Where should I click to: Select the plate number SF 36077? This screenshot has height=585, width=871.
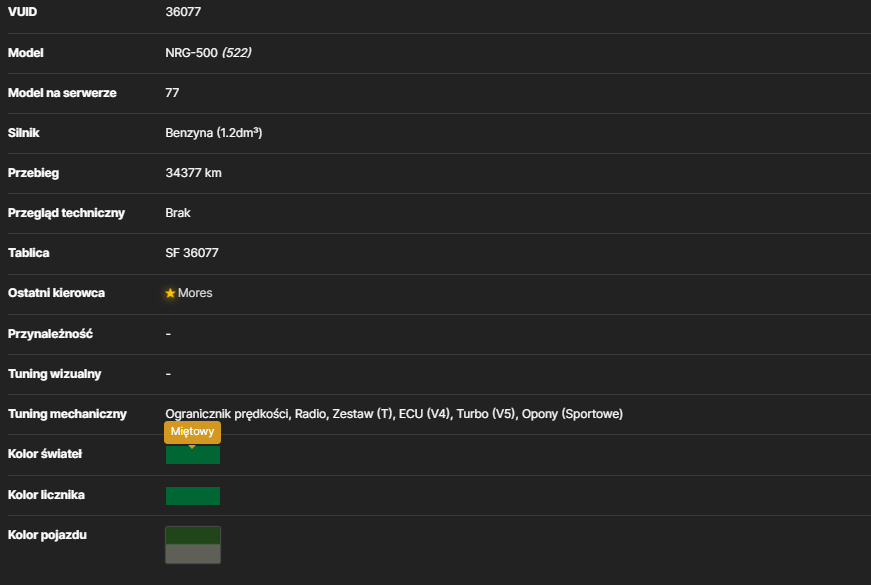pyautogui.click(x=192, y=253)
